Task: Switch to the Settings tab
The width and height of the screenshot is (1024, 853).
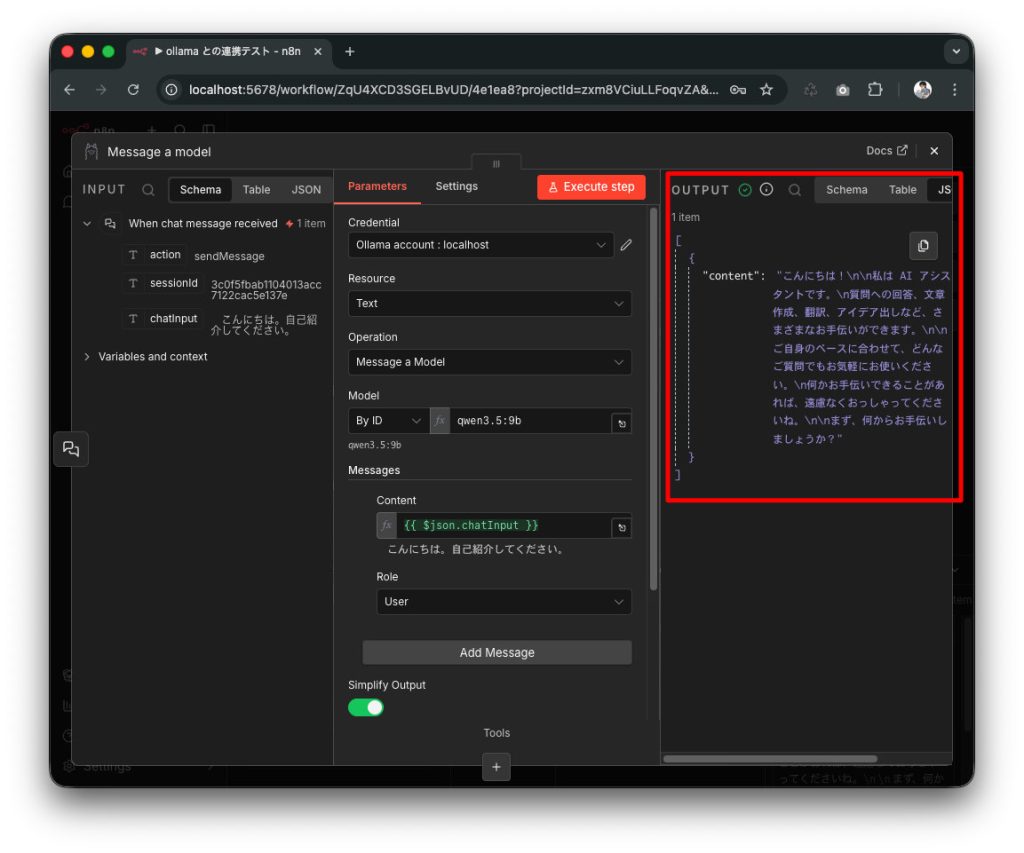Action: (x=457, y=186)
